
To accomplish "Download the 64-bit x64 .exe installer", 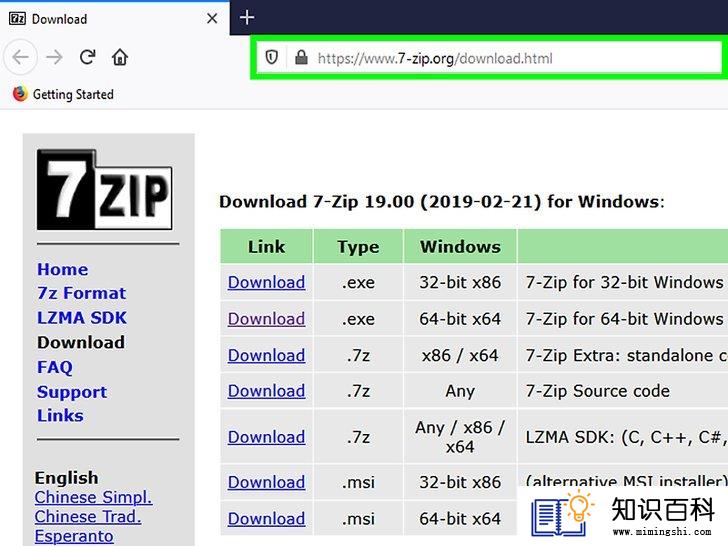I will click(266, 319).
